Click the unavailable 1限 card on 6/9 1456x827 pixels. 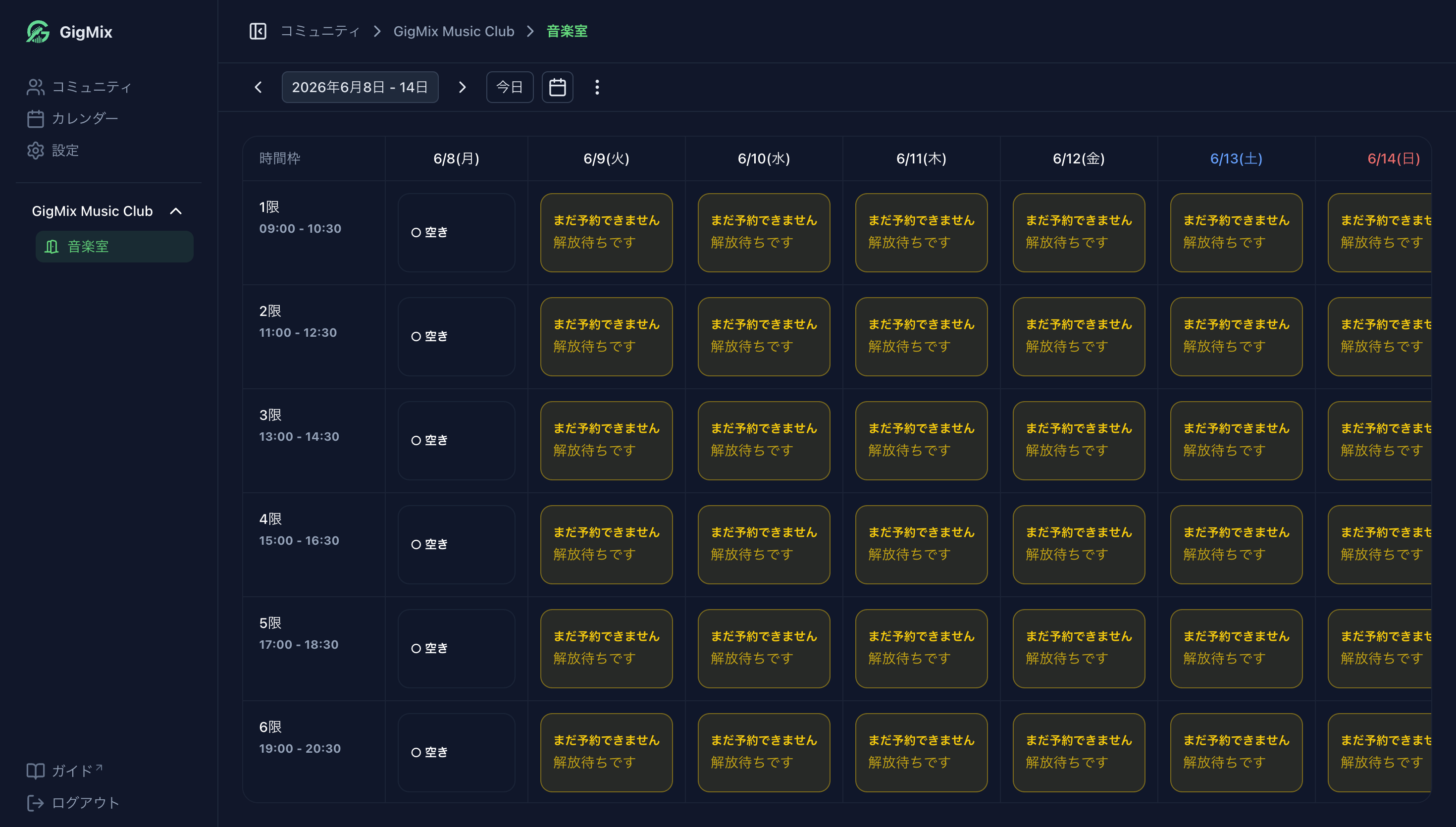pyautogui.click(x=607, y=233)
